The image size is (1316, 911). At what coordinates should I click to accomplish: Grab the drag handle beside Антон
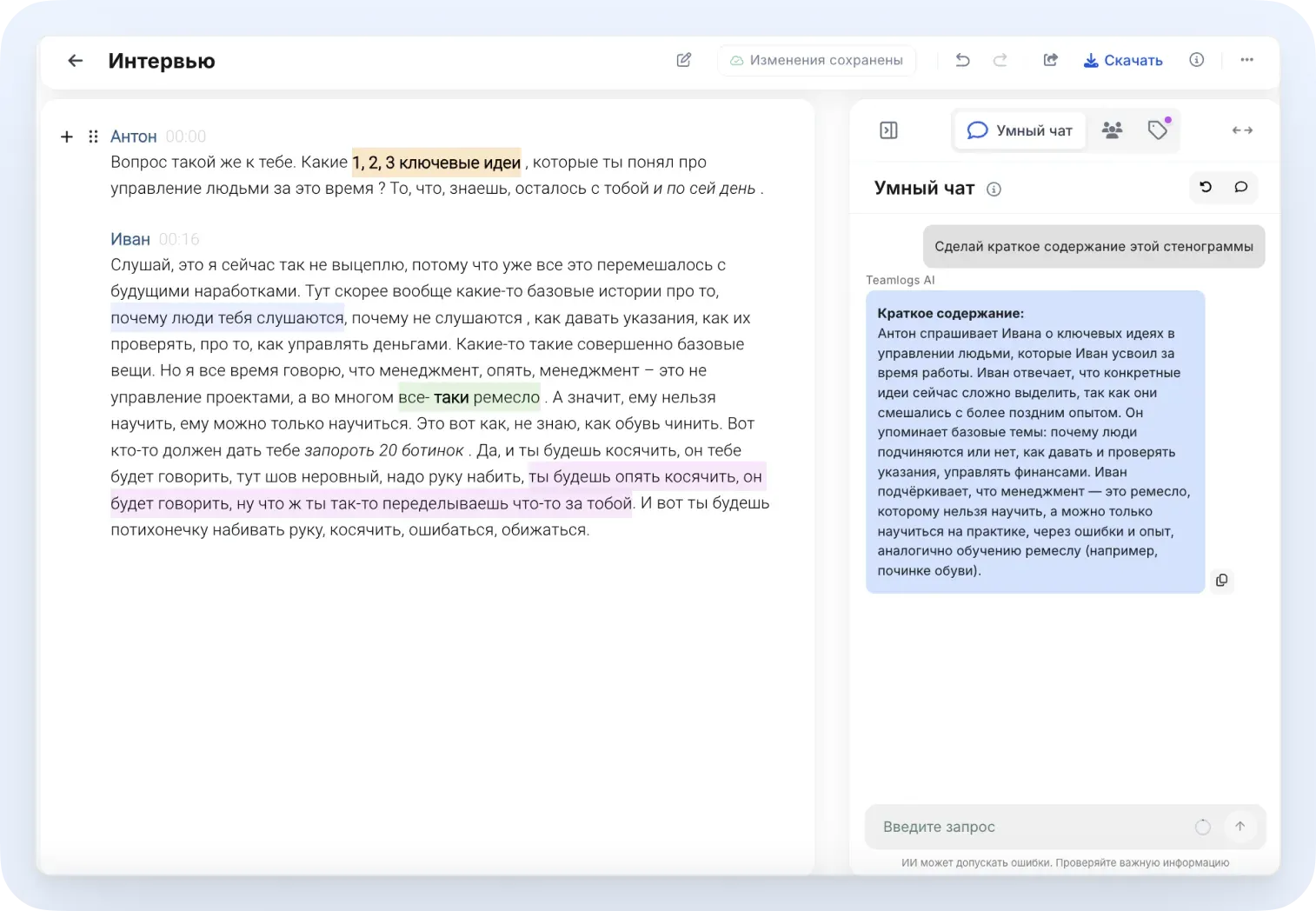[x=93, y=136]
